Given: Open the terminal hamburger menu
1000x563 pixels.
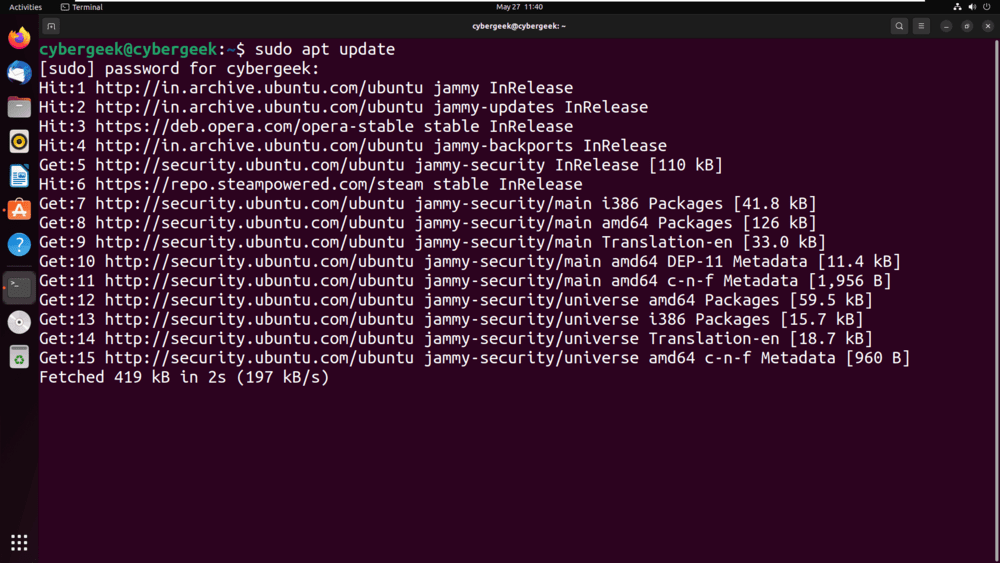Looking at the screenshot, I should pyautogui.click(x=921, y=26).
